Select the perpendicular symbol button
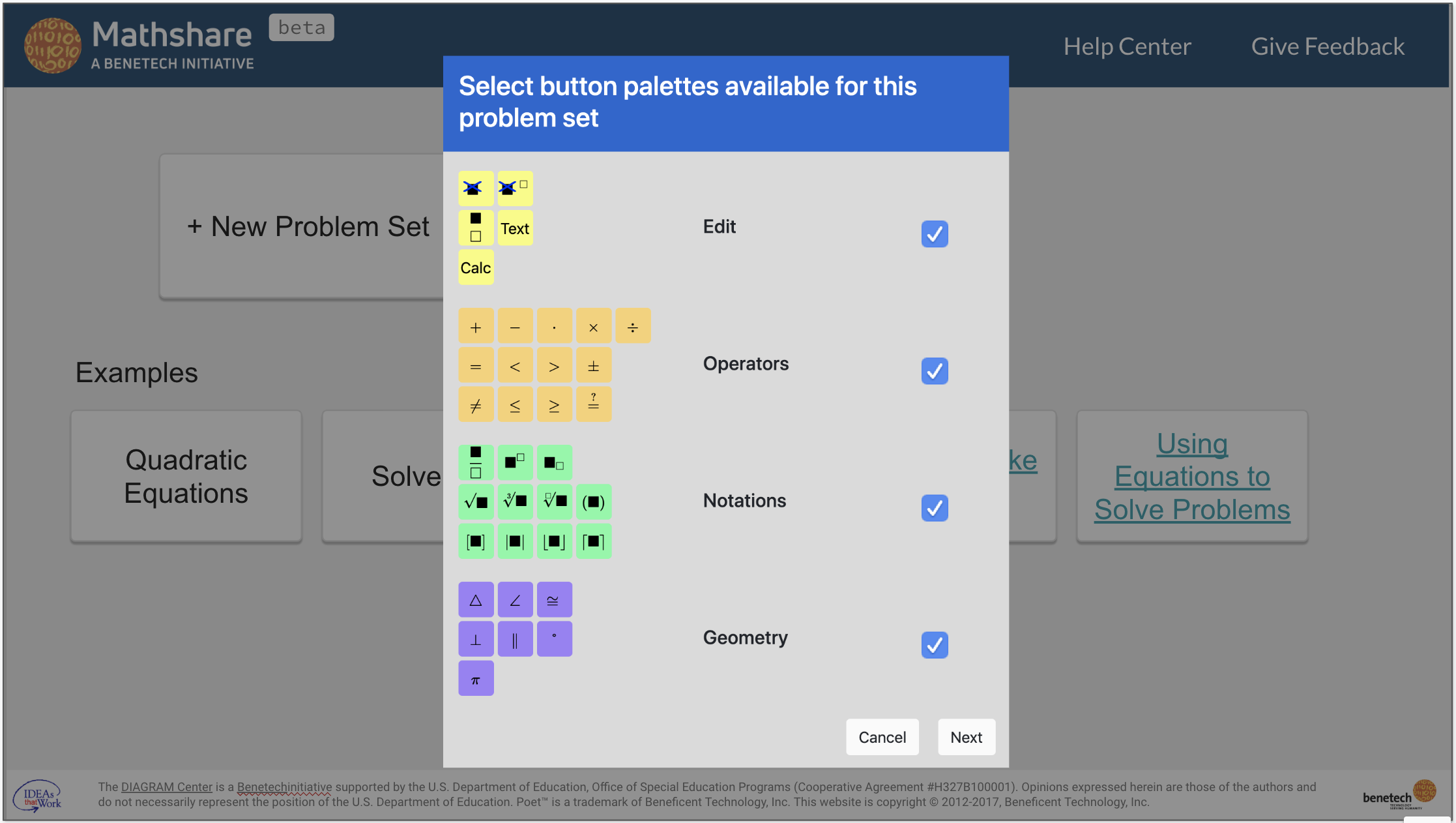 click(476, 638)
